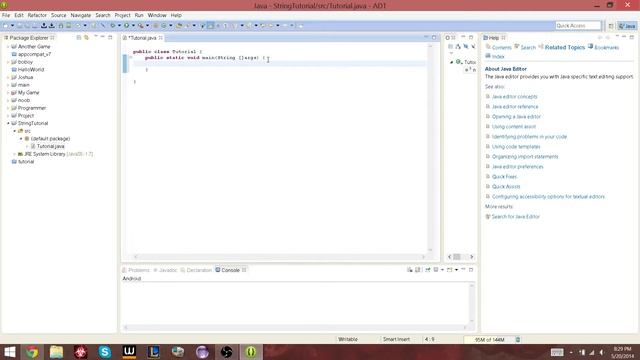Click Search for Java Editor link

tap(516, 217)
